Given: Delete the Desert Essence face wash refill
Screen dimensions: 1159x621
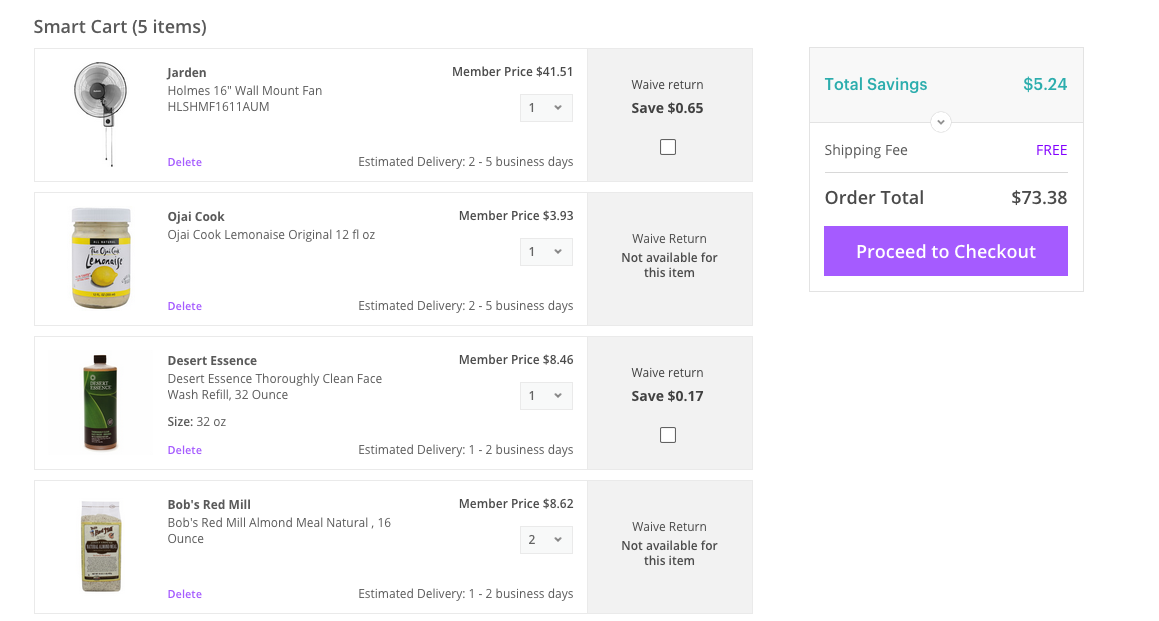Looking at the screenshot, I should point(184,449).
